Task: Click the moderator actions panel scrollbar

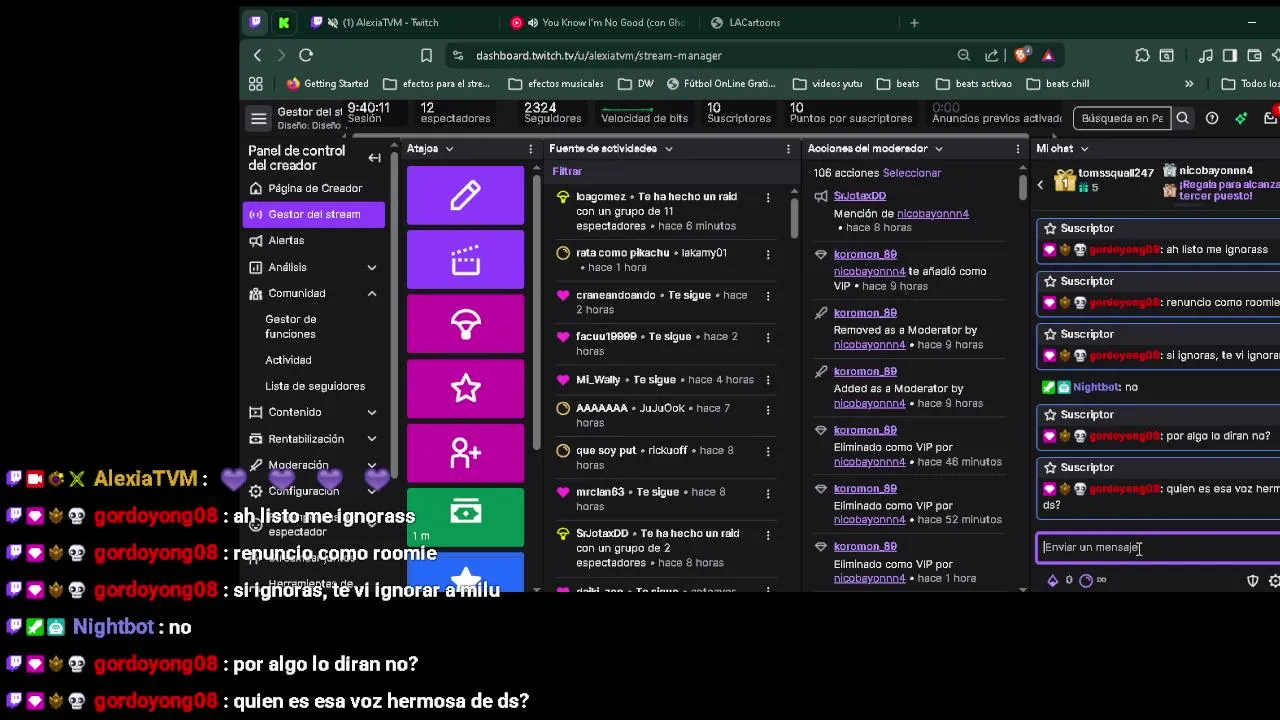Action: pos(1022,187)
